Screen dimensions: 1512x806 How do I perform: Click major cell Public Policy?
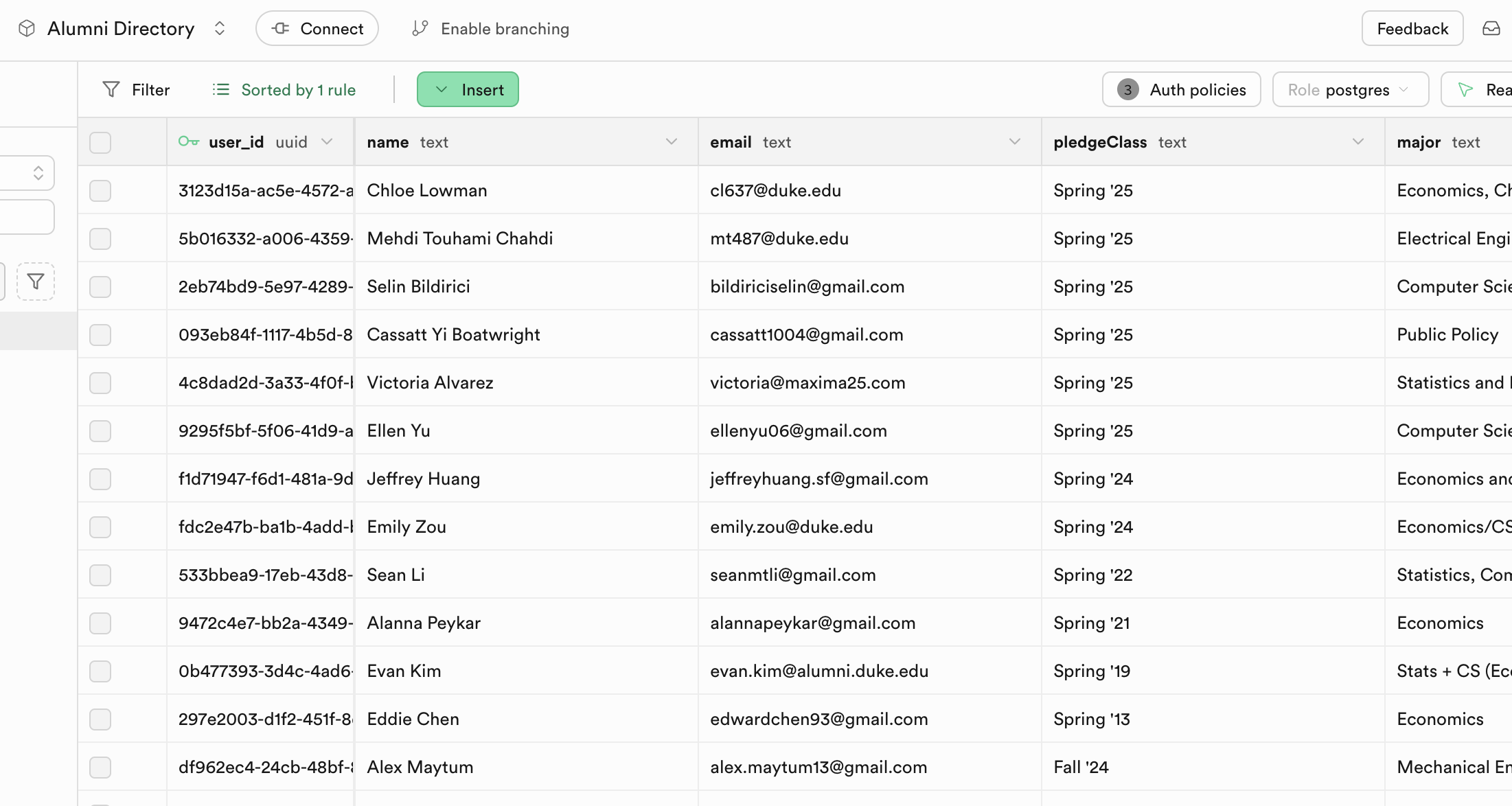click(x=1448, y=334)
